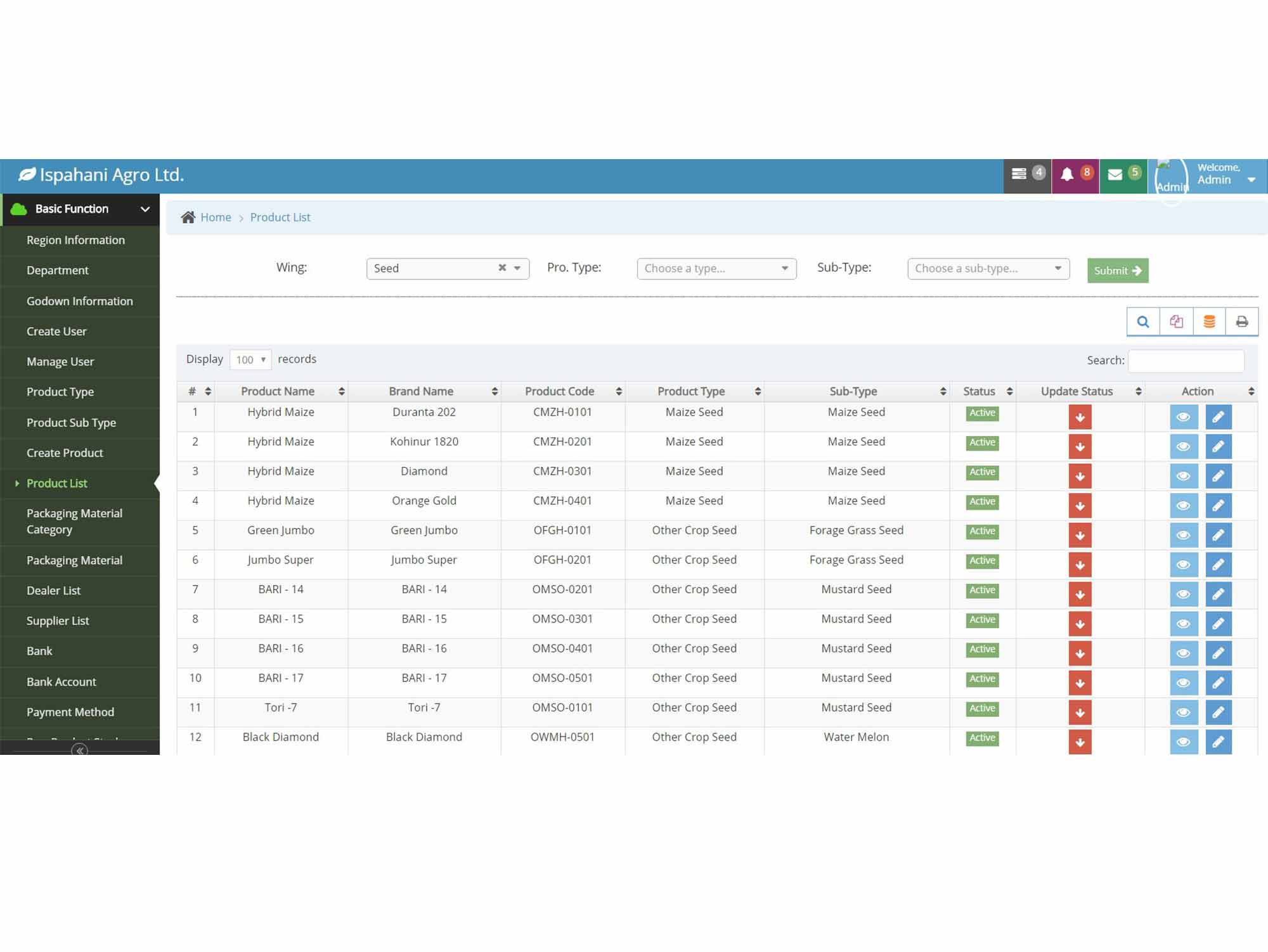The height and width of the screenshot is (952, 1268).
Task: Open the Pro. Type dropdown
Action: [x=716, y=269]
